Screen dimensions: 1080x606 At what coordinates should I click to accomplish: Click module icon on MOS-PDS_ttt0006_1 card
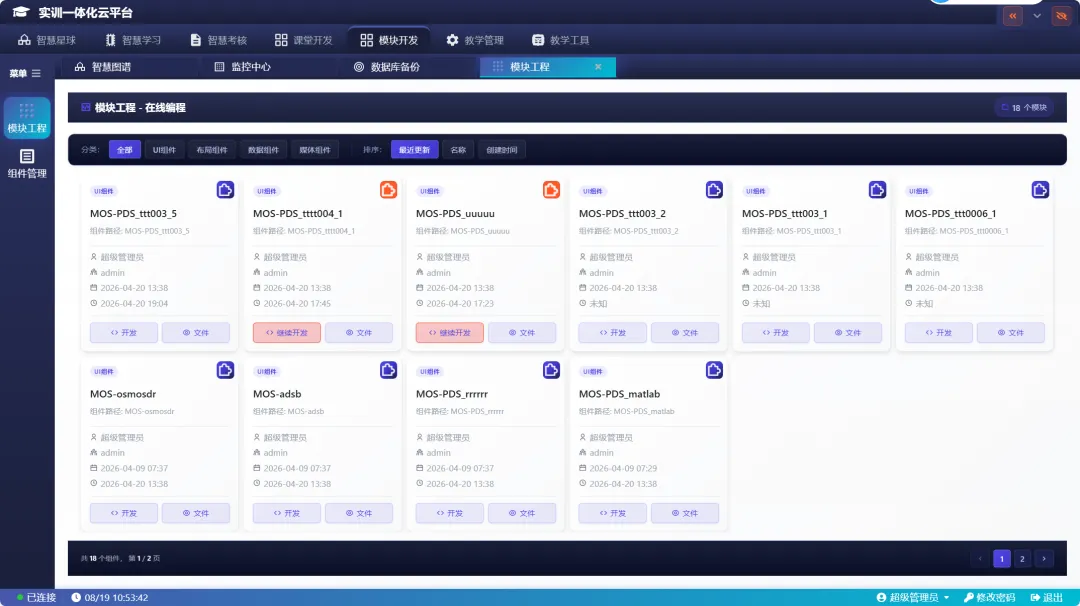tap(1040, 189)
